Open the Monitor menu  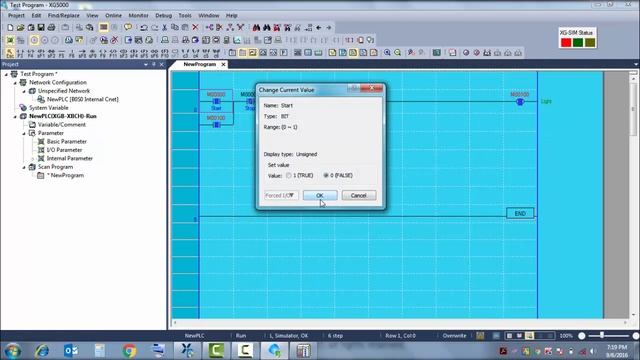coord(138,16)
